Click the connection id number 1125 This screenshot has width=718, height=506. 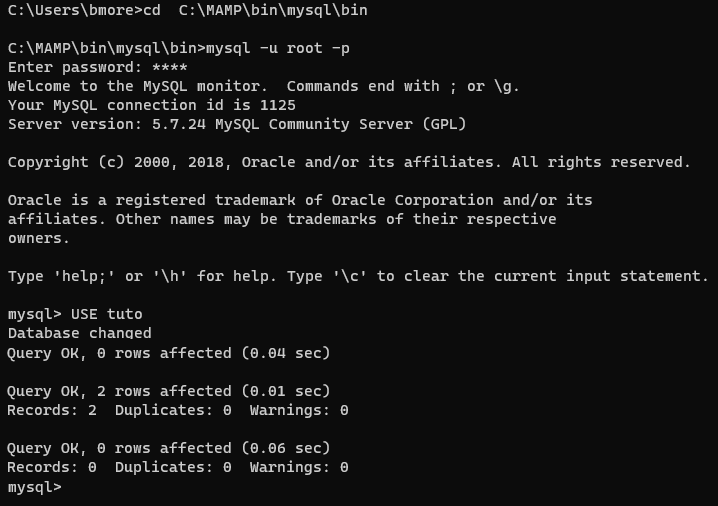pos(278,105)
